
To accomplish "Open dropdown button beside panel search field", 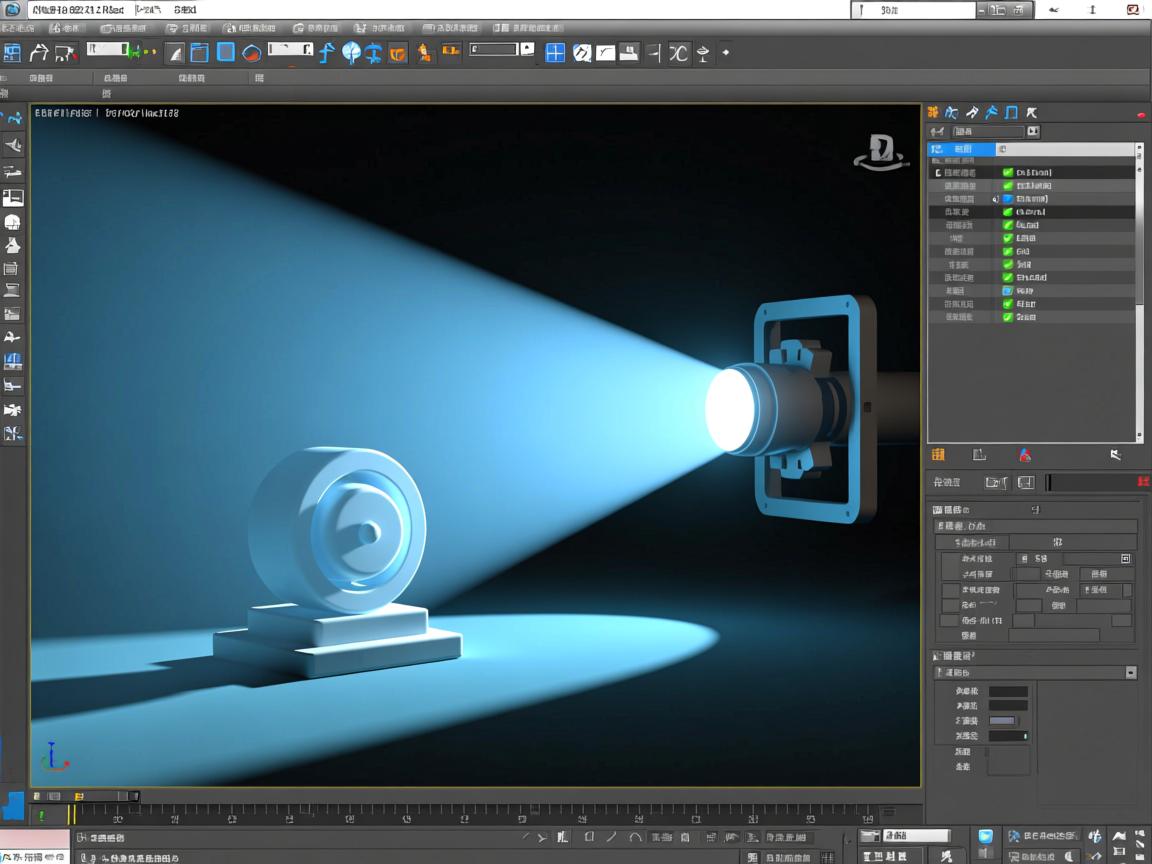I will pos(1033,131).
